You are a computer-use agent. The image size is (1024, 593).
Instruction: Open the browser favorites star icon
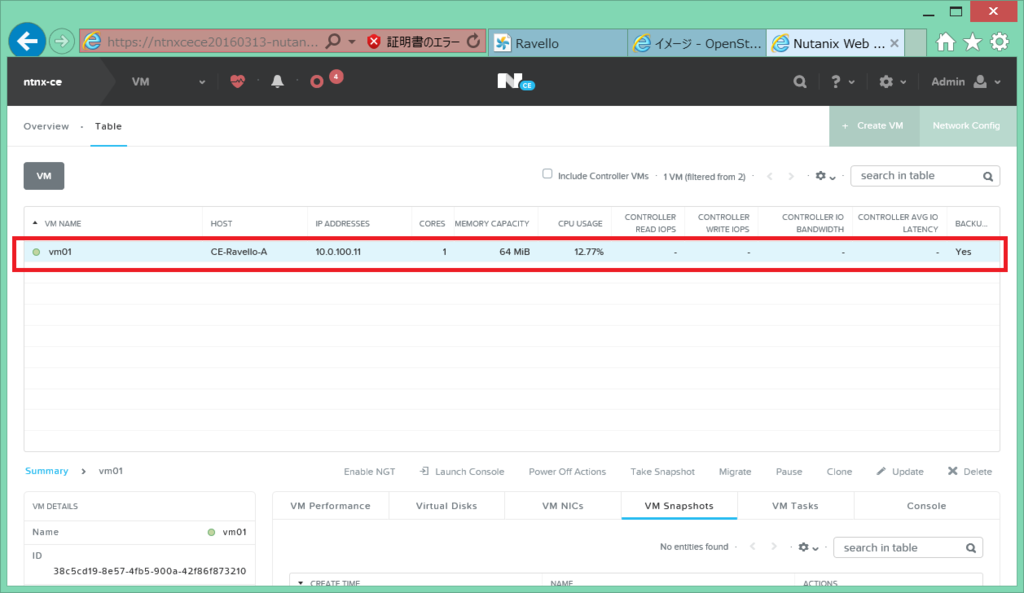pos(972,42)
